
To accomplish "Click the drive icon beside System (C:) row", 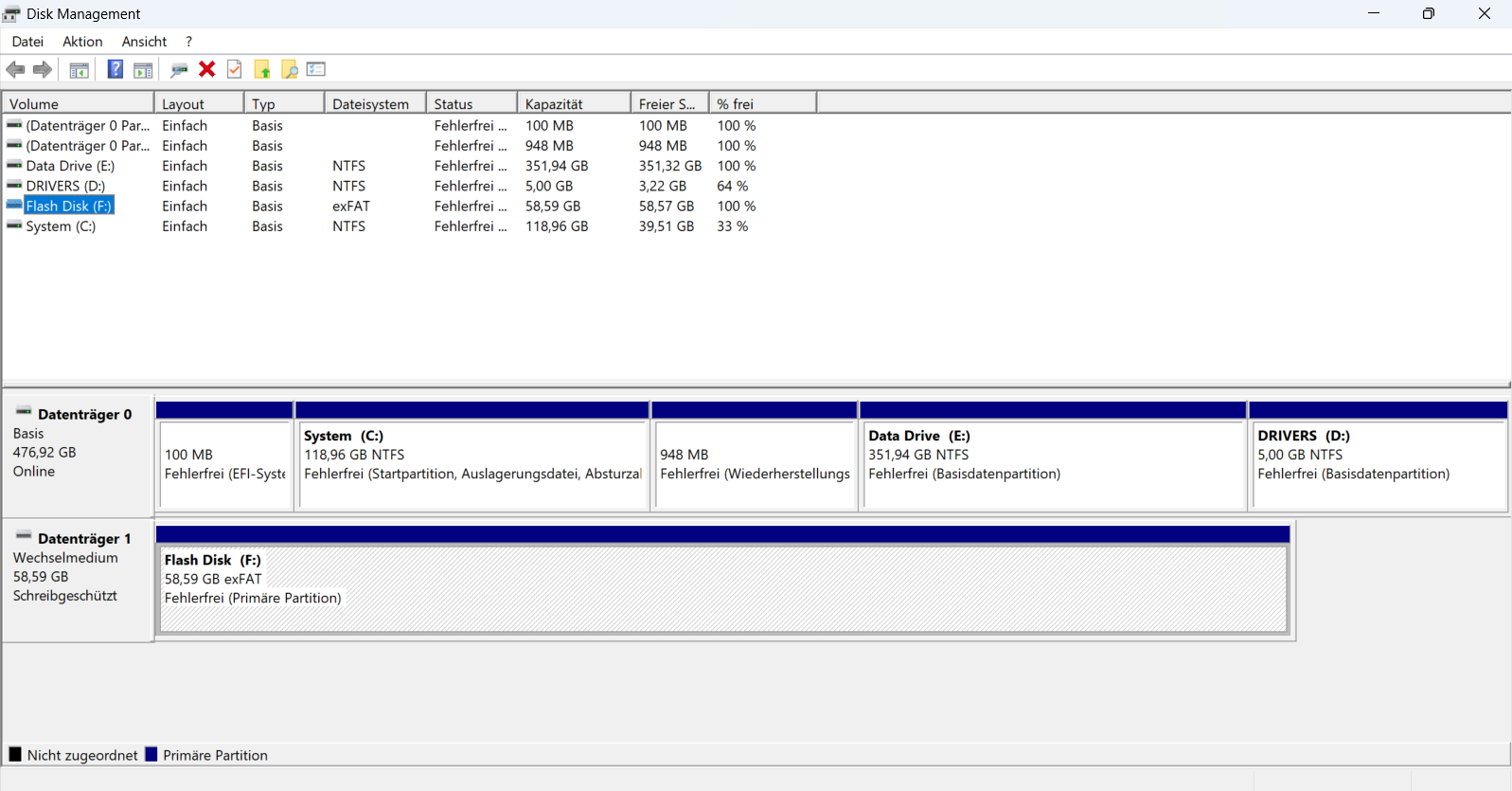I will 14,225.
